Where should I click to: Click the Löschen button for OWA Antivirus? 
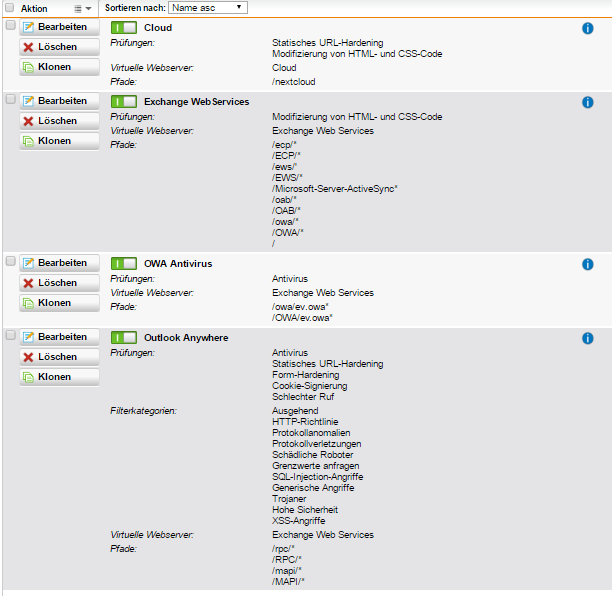(x=59, y=283)
